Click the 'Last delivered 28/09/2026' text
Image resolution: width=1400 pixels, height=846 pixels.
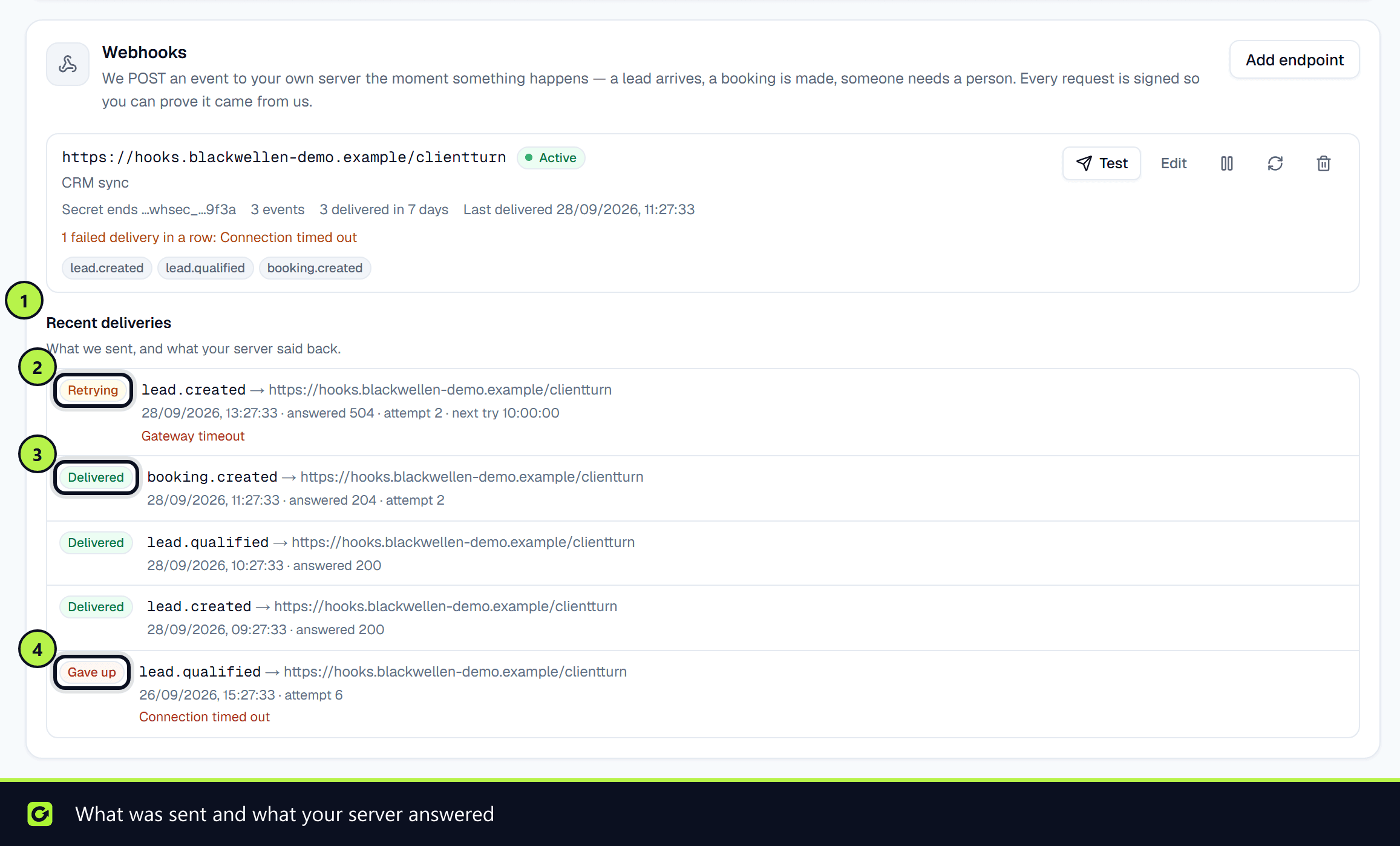coord(579,209)
